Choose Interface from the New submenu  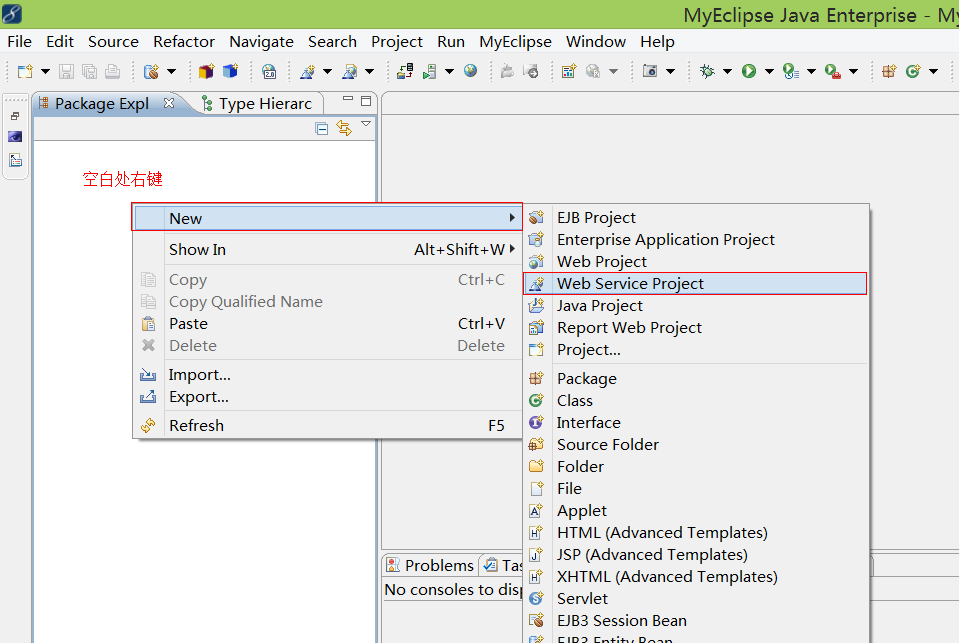pyautogui.click(x=695, y=423)
